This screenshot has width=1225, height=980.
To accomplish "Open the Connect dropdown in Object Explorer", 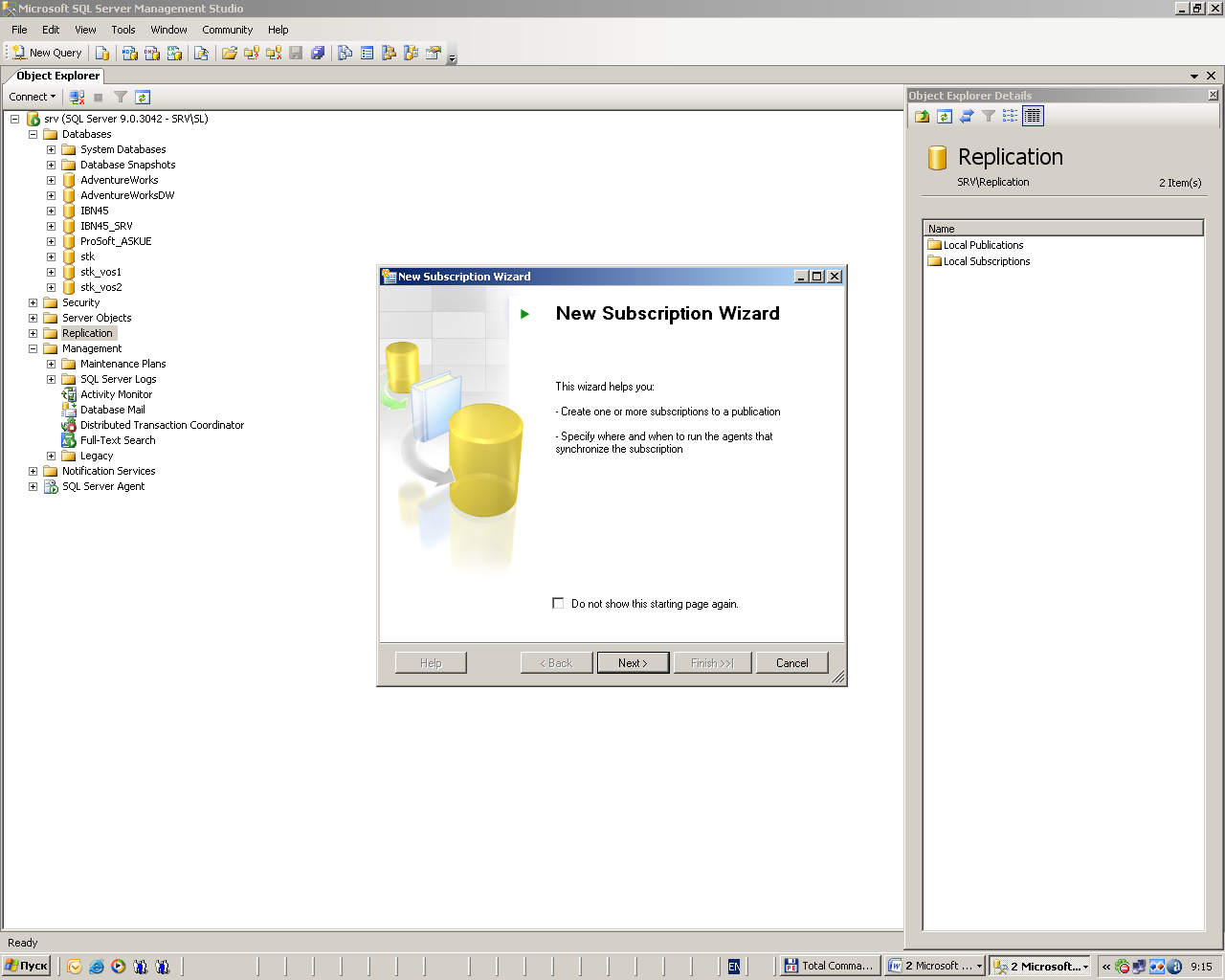I will 33,97.
